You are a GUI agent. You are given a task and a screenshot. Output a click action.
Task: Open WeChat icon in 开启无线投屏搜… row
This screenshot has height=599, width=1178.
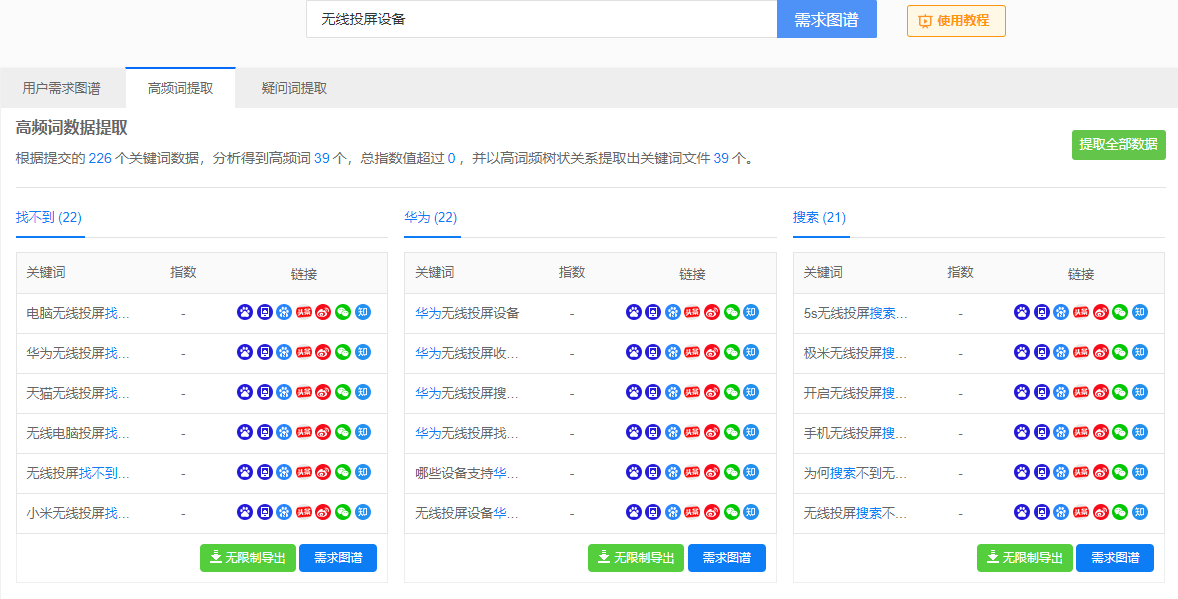click(x=1120, y=392)
